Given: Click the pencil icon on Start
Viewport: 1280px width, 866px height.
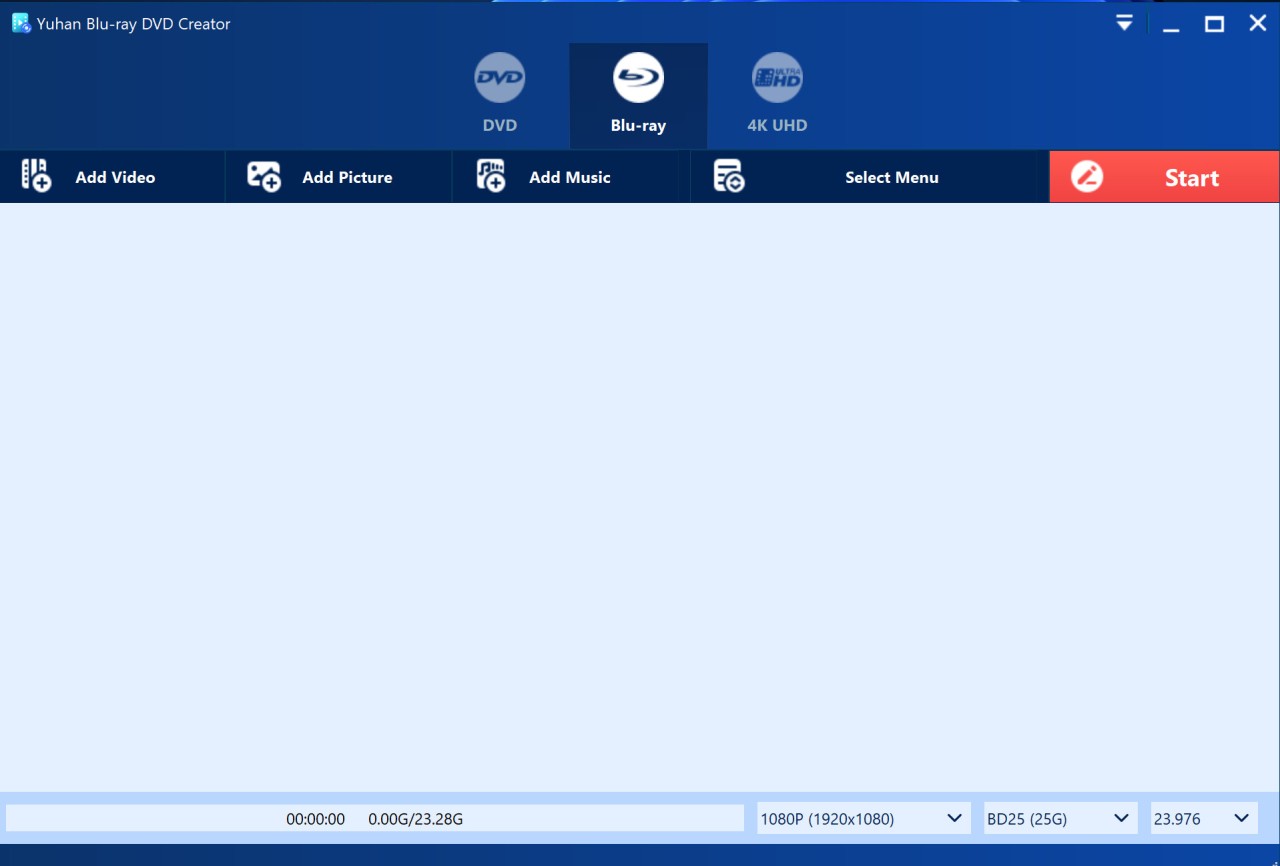Looking at the screenshot, I should (1087, 177).
